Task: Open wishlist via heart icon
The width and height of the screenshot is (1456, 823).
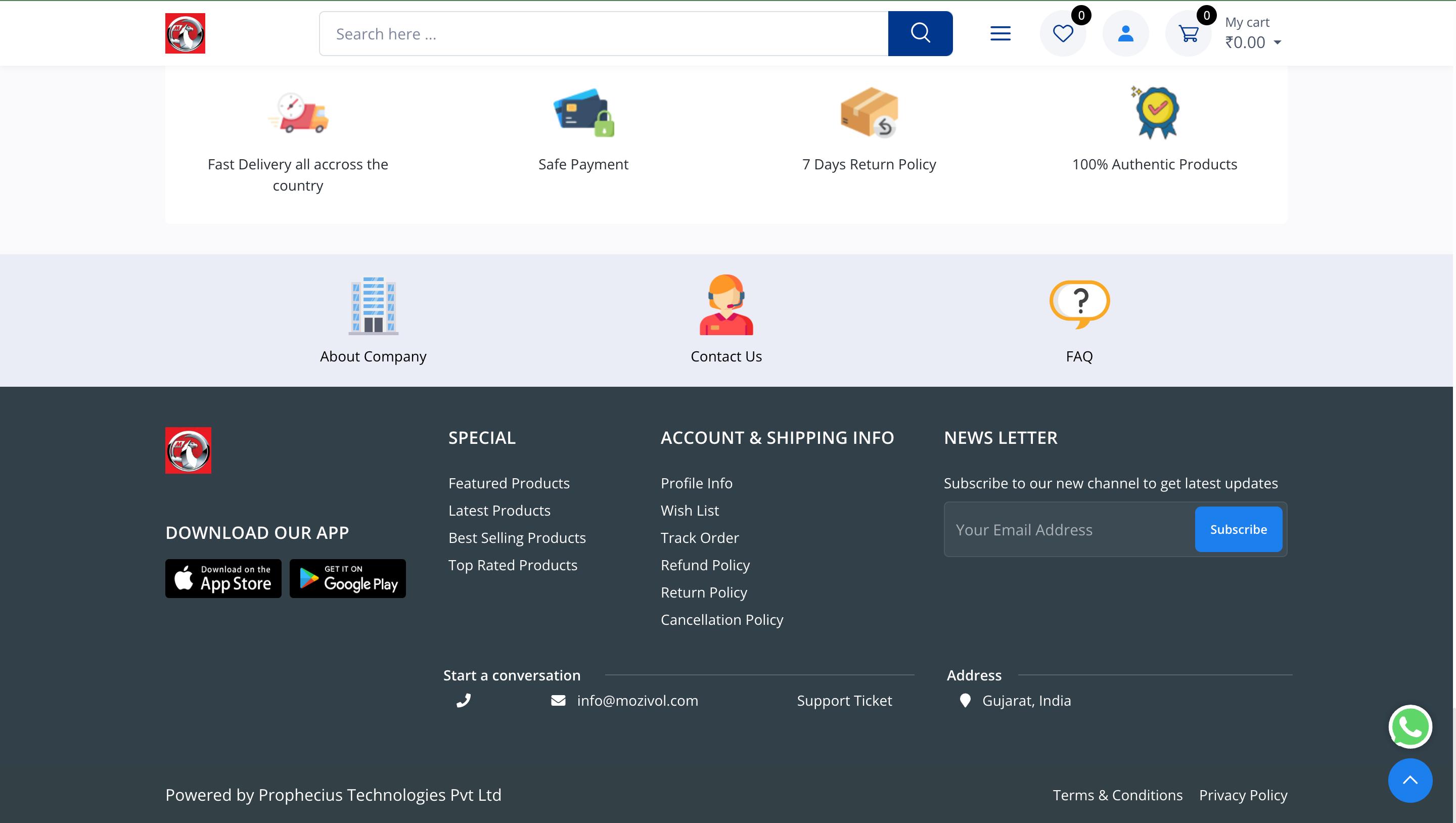Action: pos(1063,33)
